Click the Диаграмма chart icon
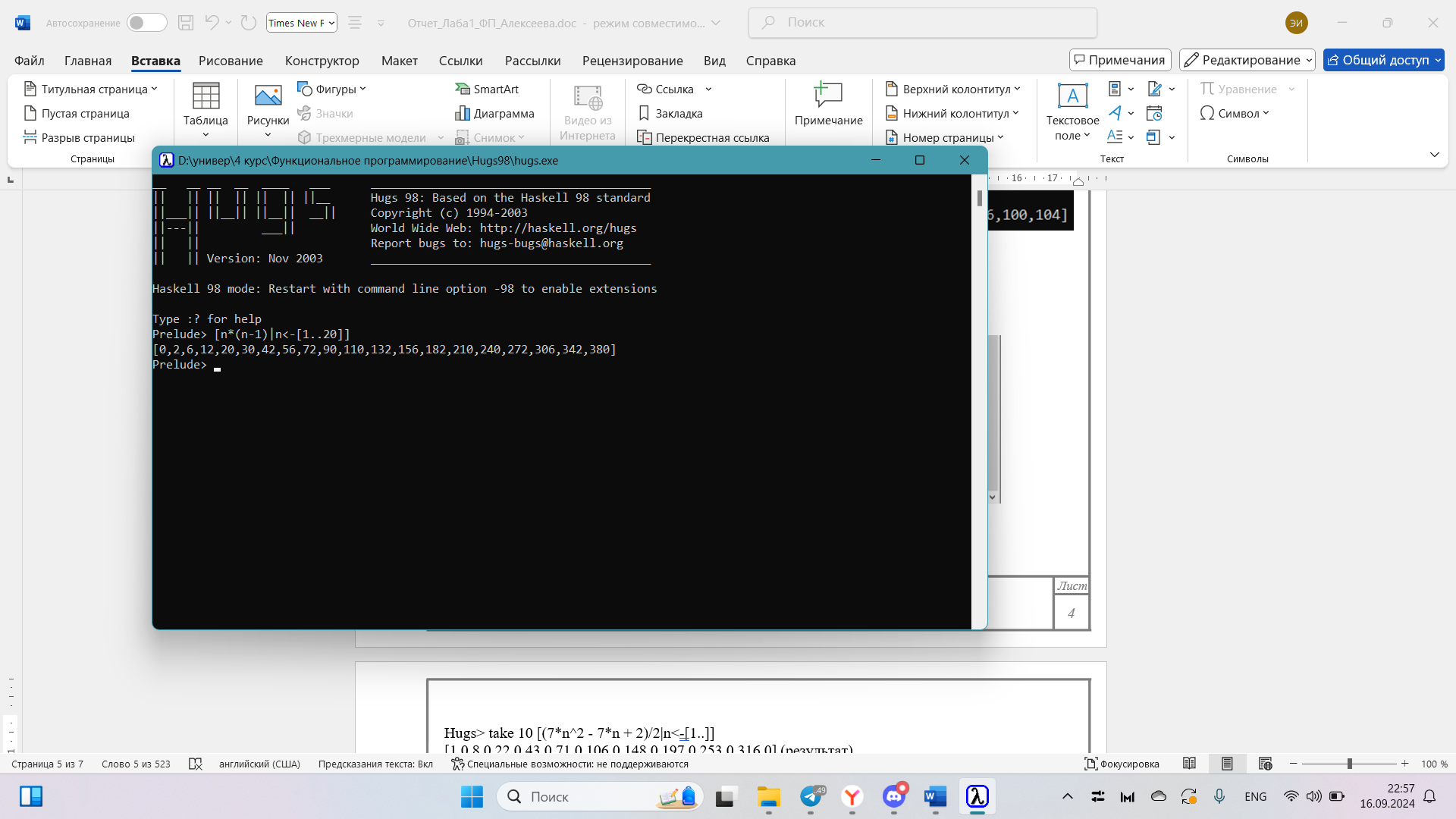The width and height of the screenshot is (1456, 819). (x=463, y=113)
